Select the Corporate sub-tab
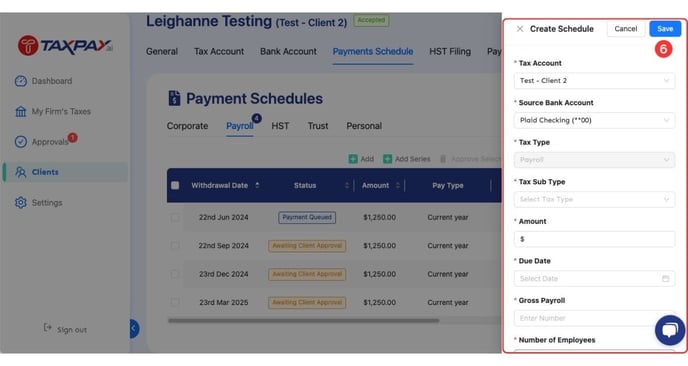 [187, 126]
